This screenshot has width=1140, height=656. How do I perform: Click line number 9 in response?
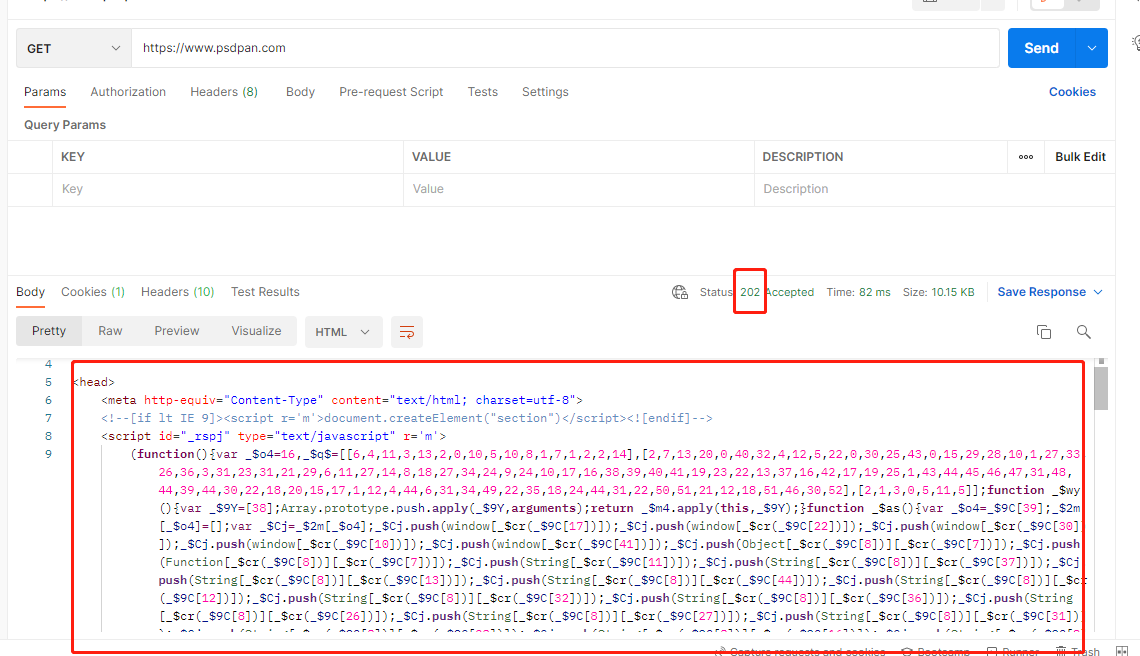(x=49, y=455)
